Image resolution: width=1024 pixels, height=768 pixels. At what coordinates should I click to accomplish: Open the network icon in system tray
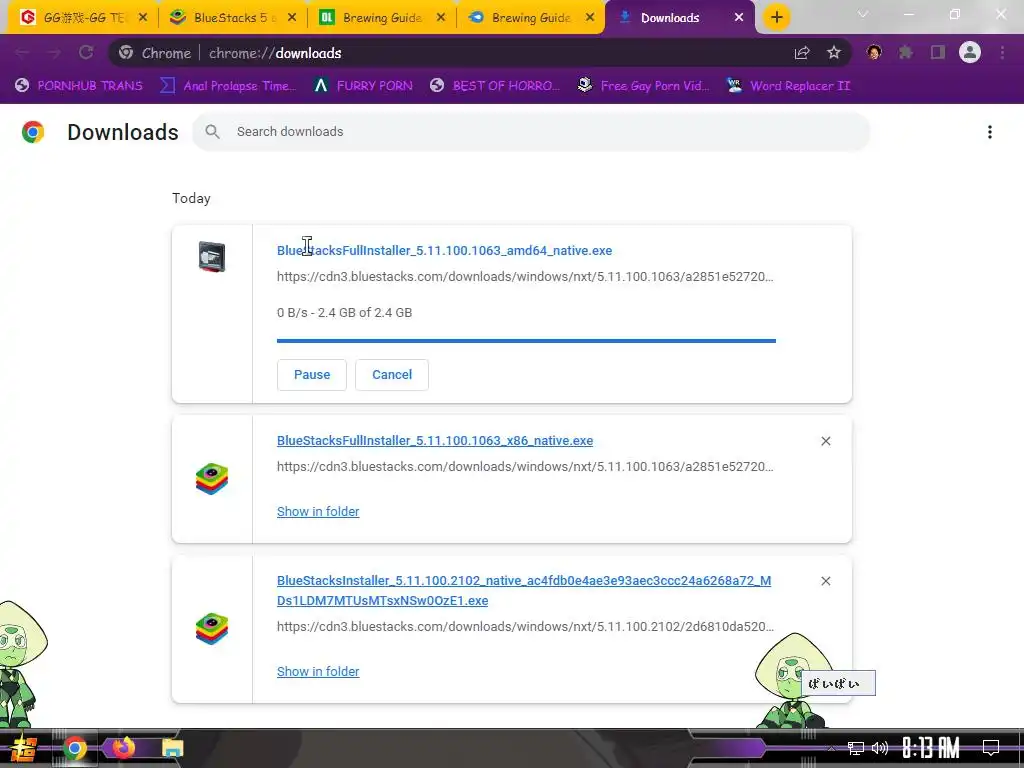pyautogui.click(x=855, y=748)
